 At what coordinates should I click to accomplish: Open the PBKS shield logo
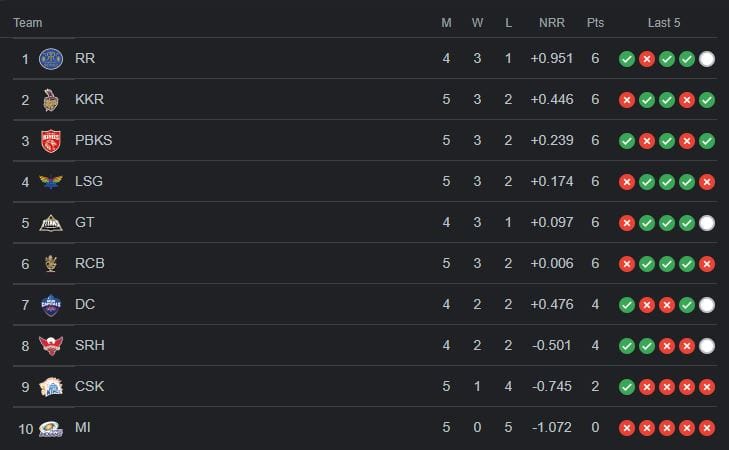(x=51, y=141)
